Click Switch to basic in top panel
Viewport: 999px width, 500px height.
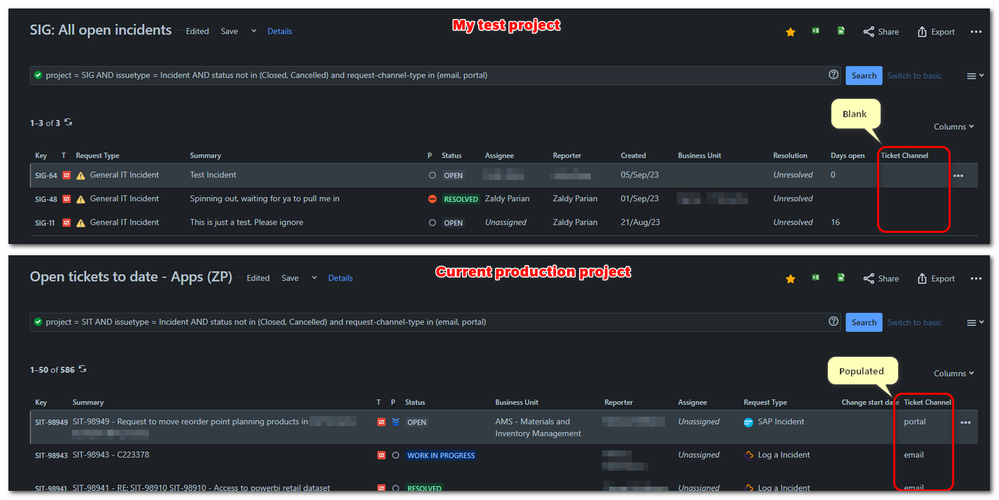click(x=914, y=76)
